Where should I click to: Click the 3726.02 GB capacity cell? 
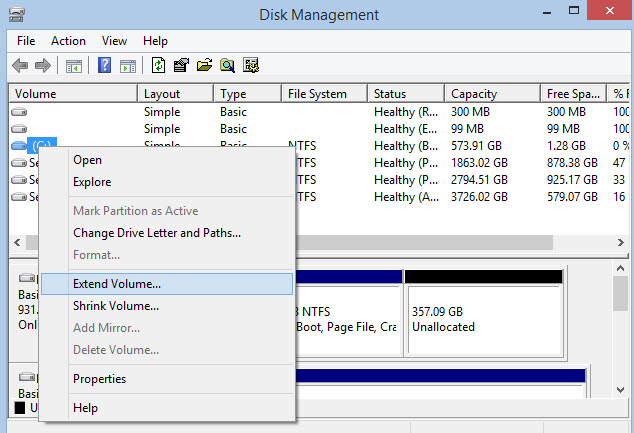pos(479,197)
